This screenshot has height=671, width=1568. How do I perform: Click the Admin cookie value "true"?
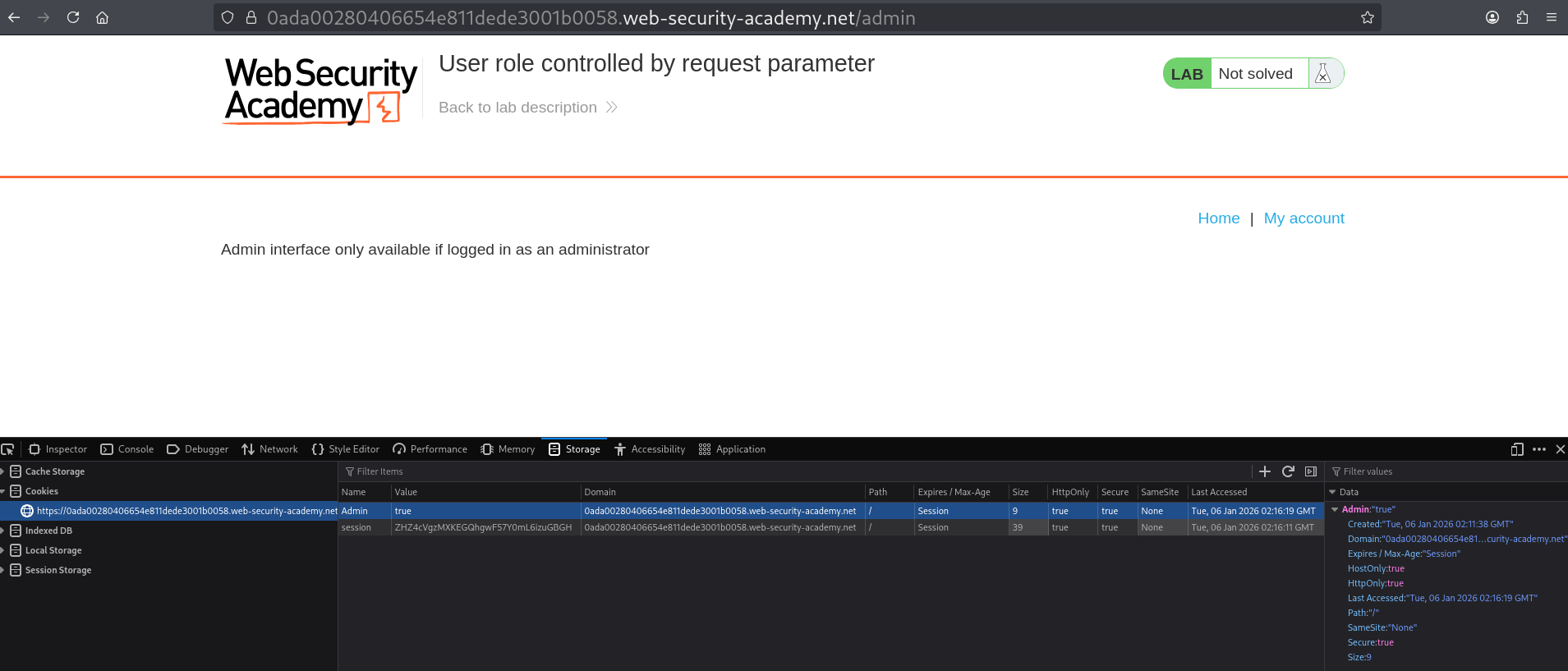pyautogui.click(x=486, y=511)
